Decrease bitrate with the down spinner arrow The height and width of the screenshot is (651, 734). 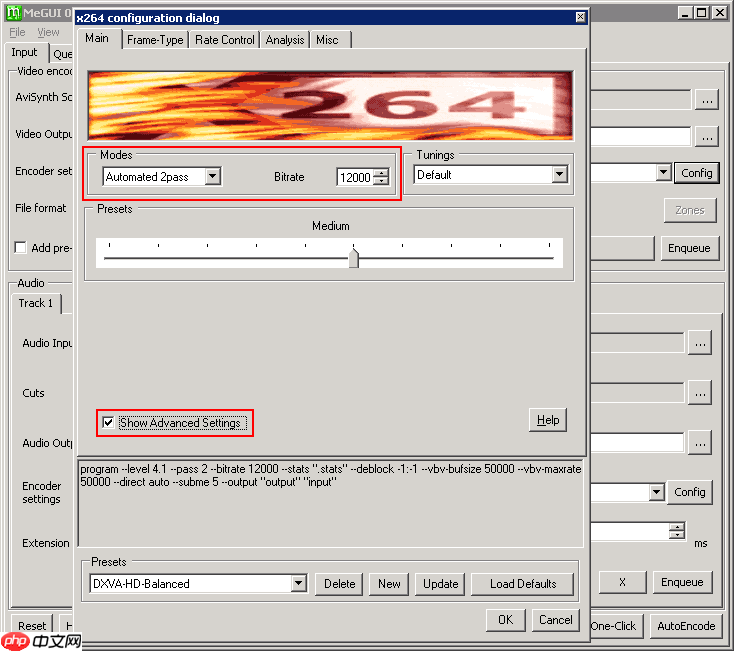pyautogui.click(x=381, y=182)
